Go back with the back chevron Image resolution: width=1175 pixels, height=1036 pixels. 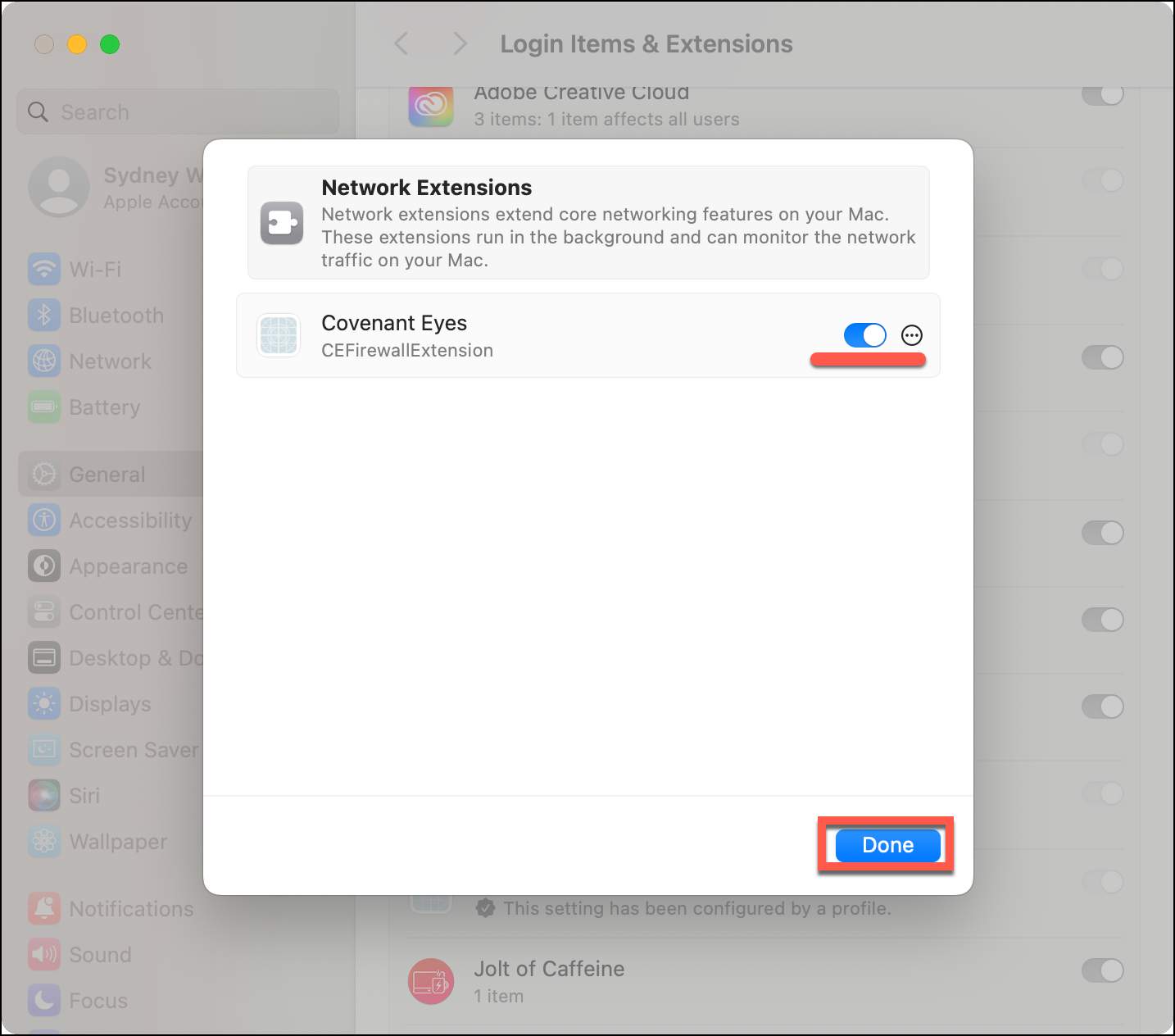pyautogui.click(x=401, y=43)
